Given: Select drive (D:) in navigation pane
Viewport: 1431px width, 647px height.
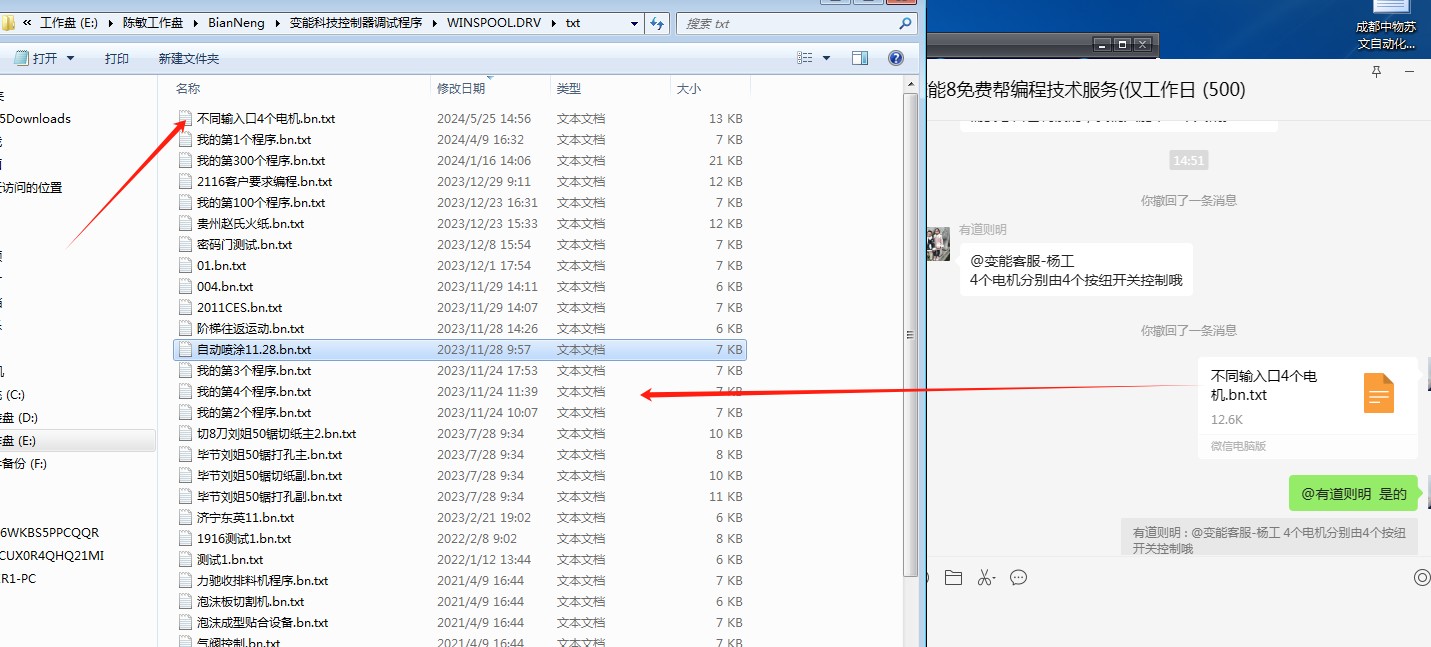Looking at the screenshot, I should 19,417.
